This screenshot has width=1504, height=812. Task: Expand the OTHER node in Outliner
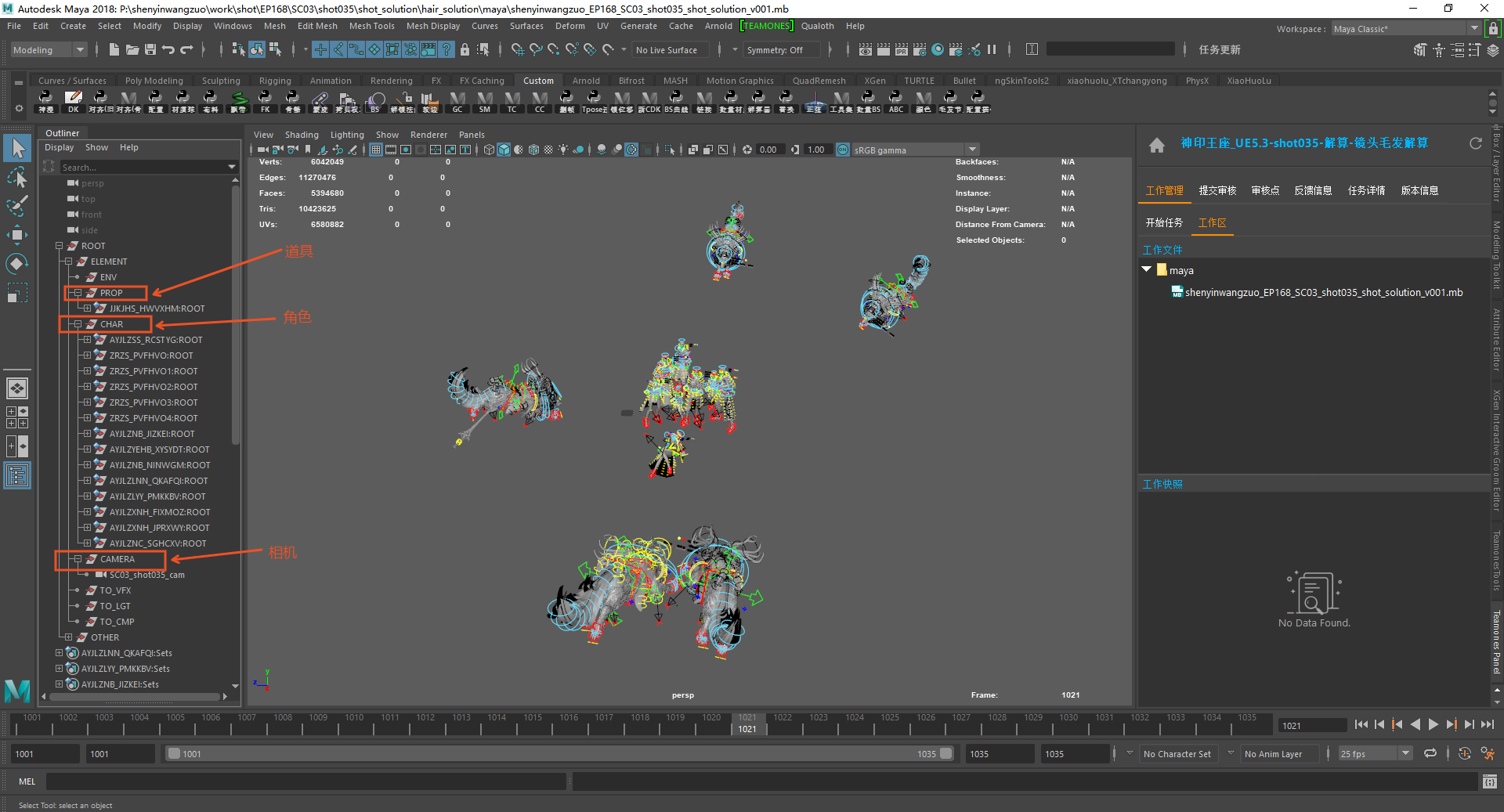click(68, 637)
